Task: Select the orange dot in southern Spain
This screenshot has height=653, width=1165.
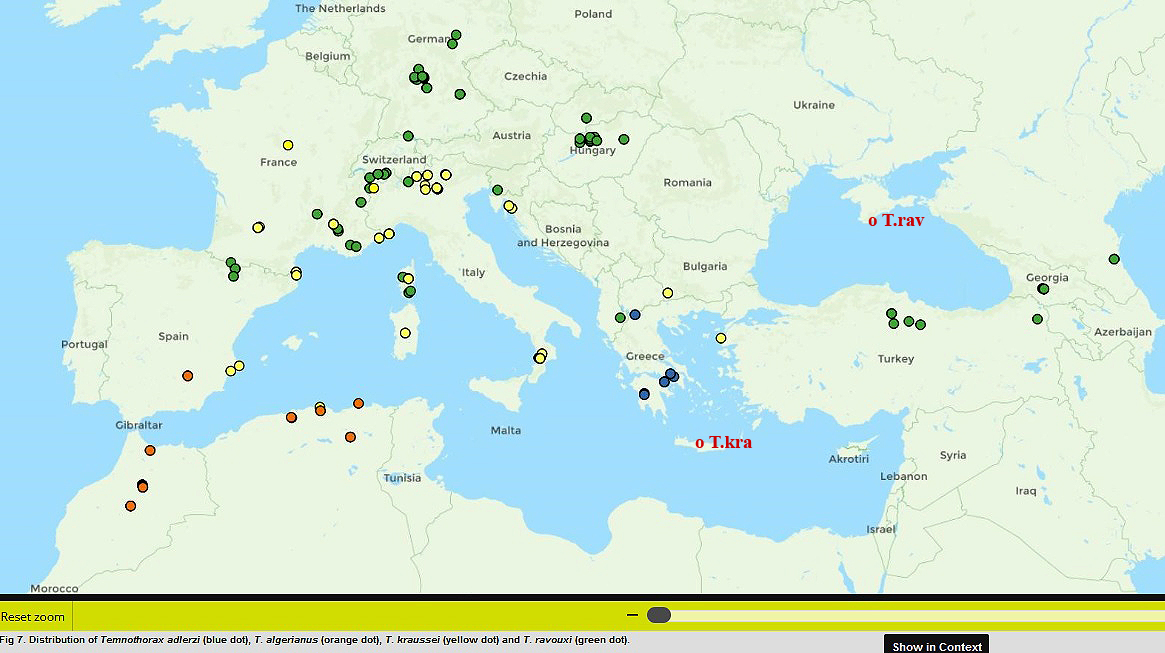Action: 187,376
